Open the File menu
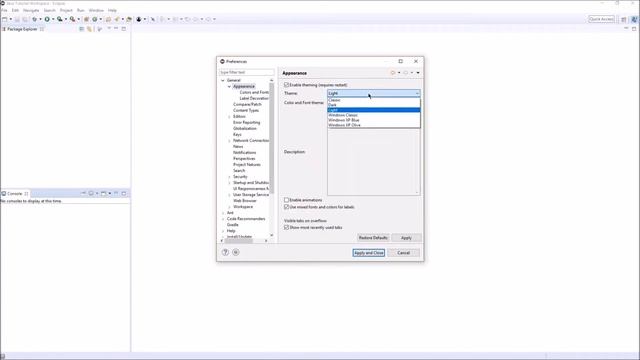Viewport: 640px width, 360px height. click(x=4, y=10)
